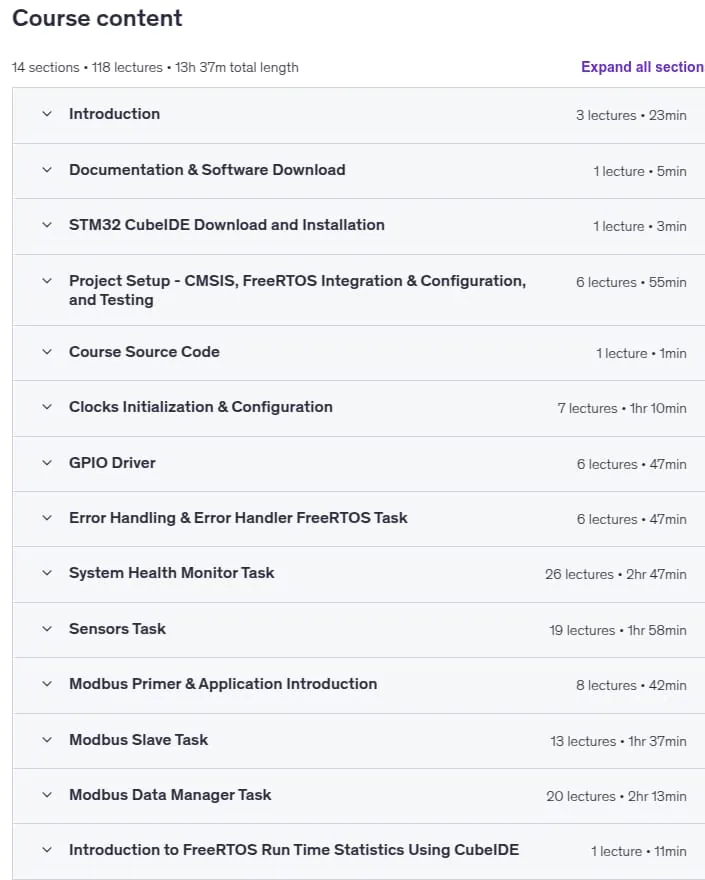This screenshot has width=705, height=880.
Task: Click chevron for Modbus Primer & Application Introduction
Action: point(47,684)
